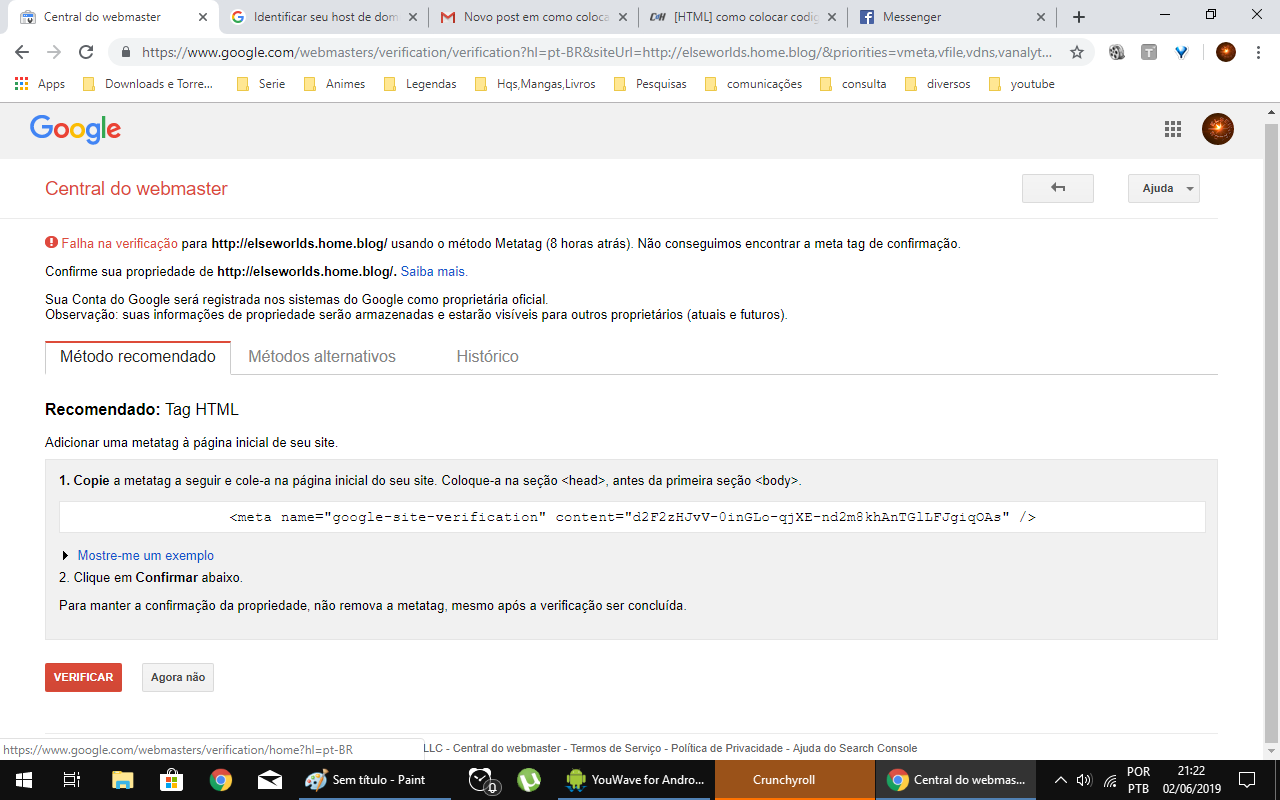Open the network Wi-Fi tray icon
The height and width of the screenshot is (800, 1280).
point(1110,780)
